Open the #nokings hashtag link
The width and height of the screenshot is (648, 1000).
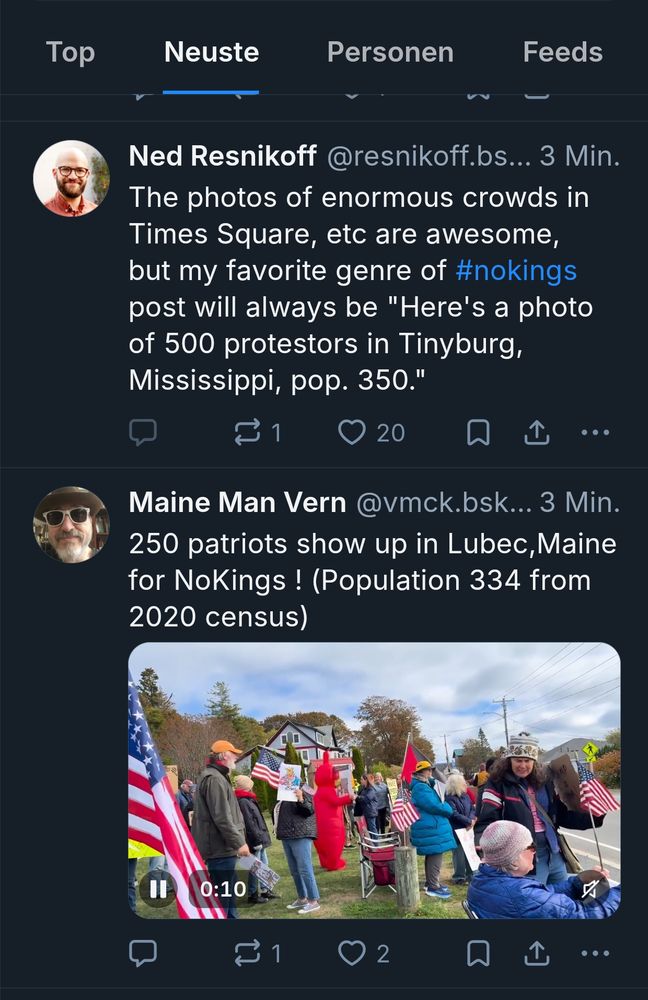(516, 270)
